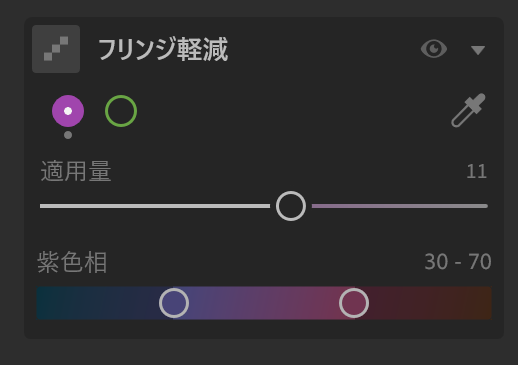
Task: Click the 紫色相 range value 30 - 70
Action: coord(458,262)
